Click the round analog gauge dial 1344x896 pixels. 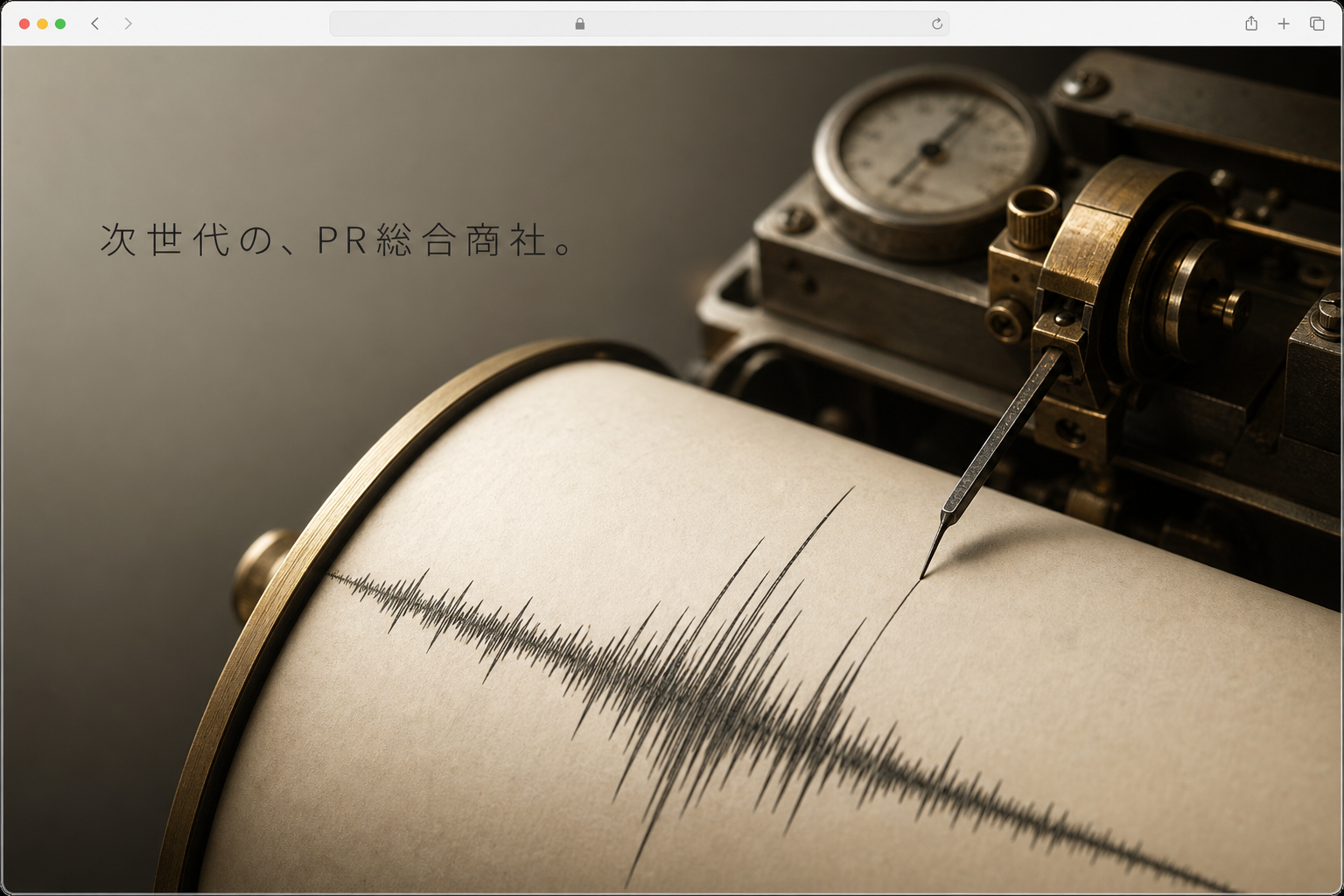click(931, 154)
